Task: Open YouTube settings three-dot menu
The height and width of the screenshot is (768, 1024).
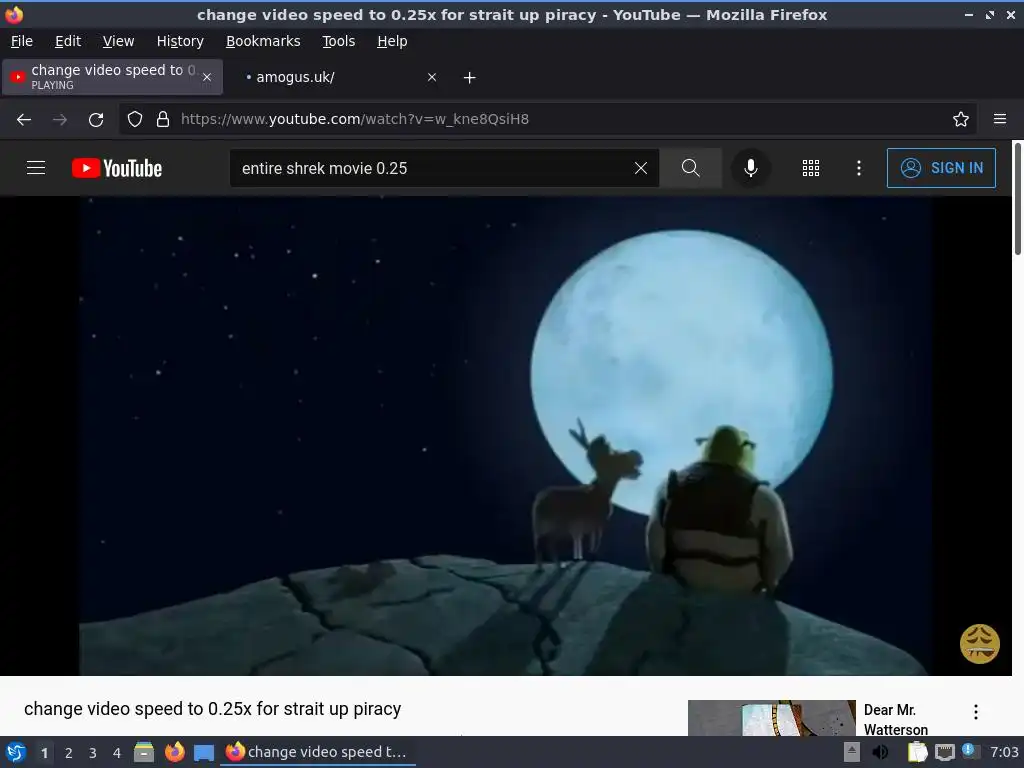Action: click(x=858, y=168)
